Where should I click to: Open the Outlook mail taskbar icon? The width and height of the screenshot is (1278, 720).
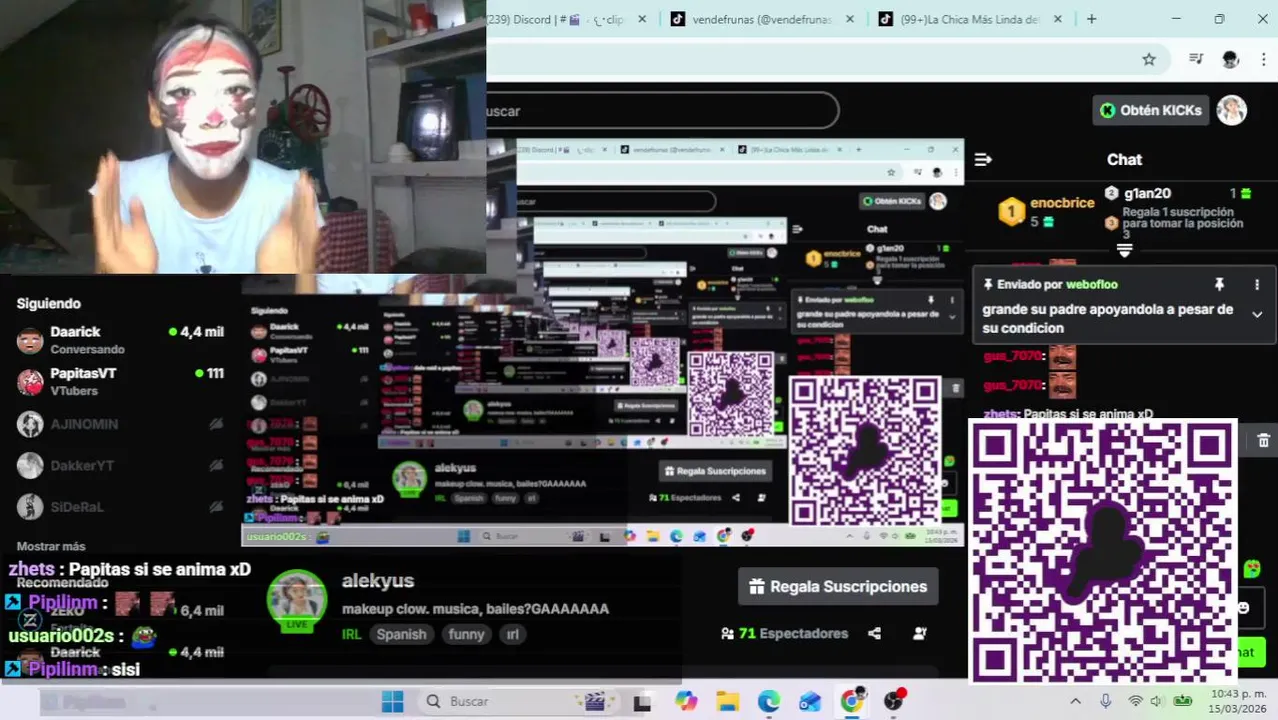pos(810,702)
